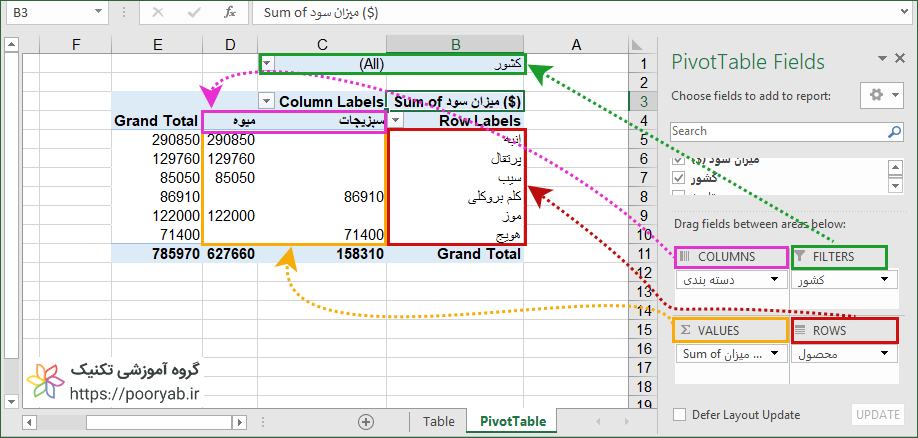
Task: Open the کشور (All) filter dropdown in row 1
Action: coord(267,64)
